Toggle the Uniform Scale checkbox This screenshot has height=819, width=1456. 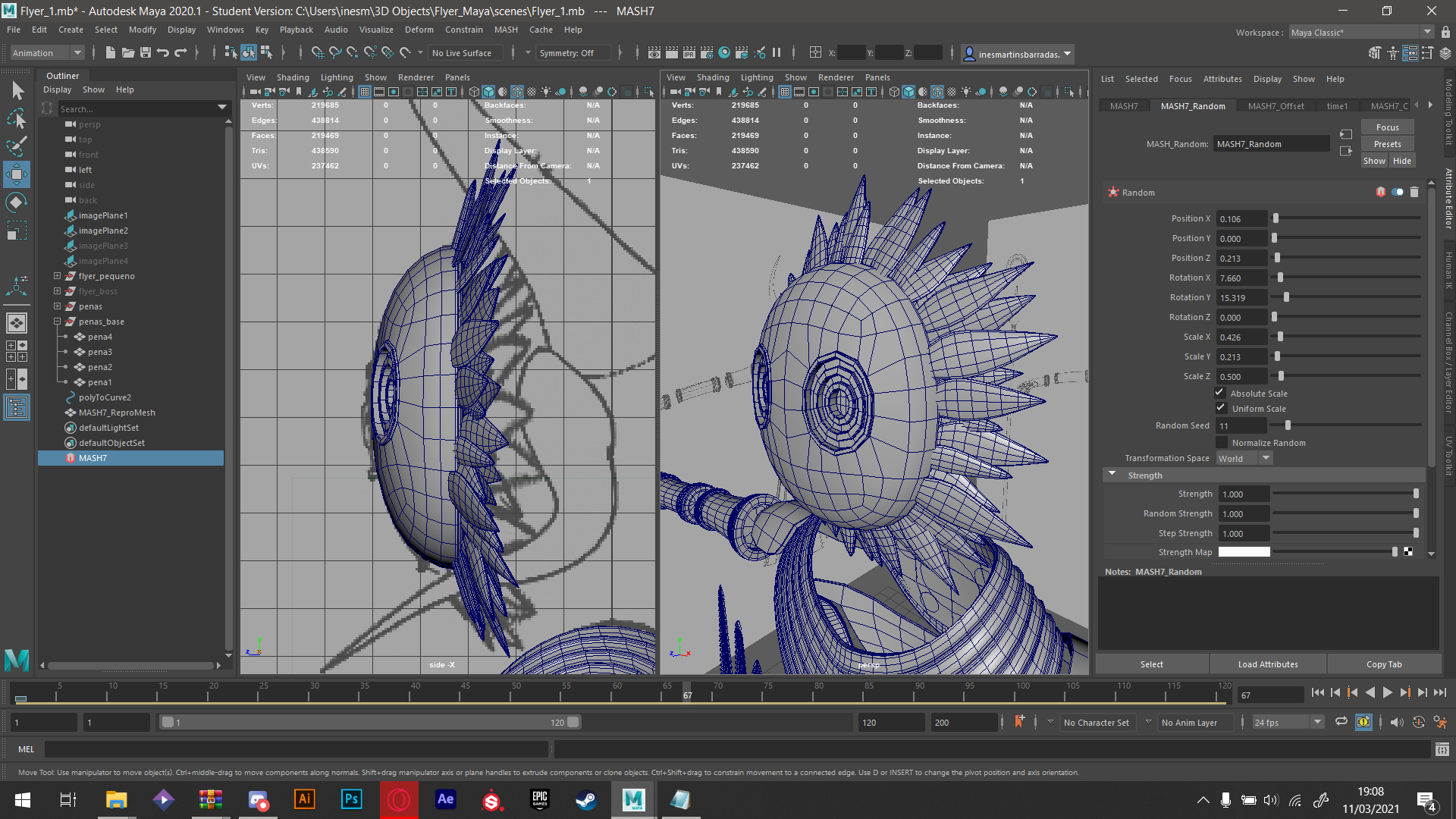click(x=1220, y=408)
